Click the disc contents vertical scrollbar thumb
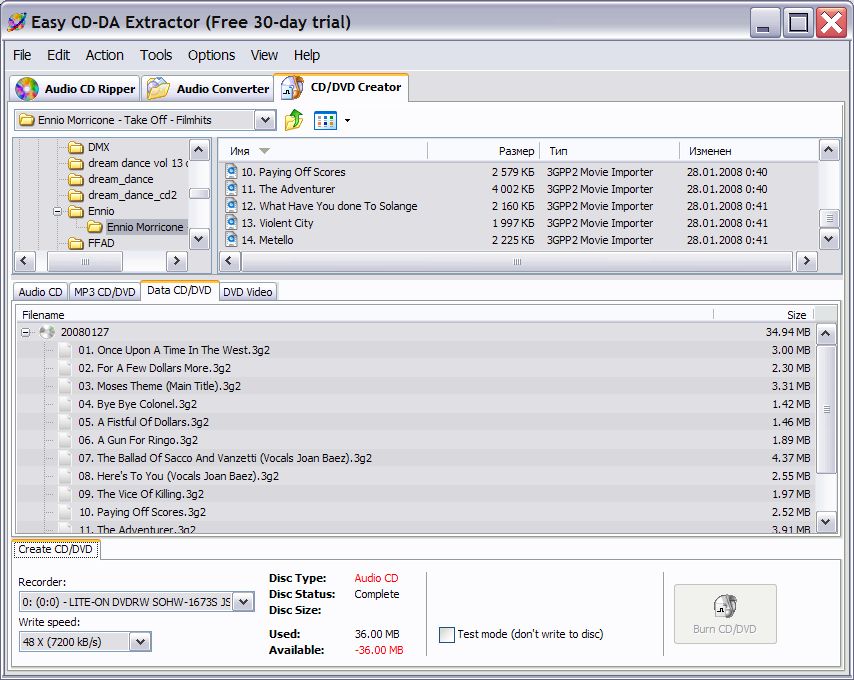The width and height of the screenshot is (854, 680). tap(826, 409)
